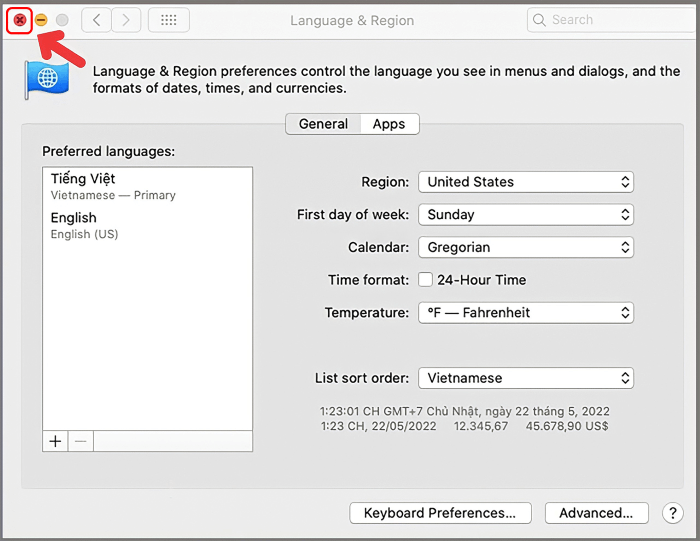700x541 pixels.
Task: Click the Advanced... button
Action: click(x=596, y=513)
